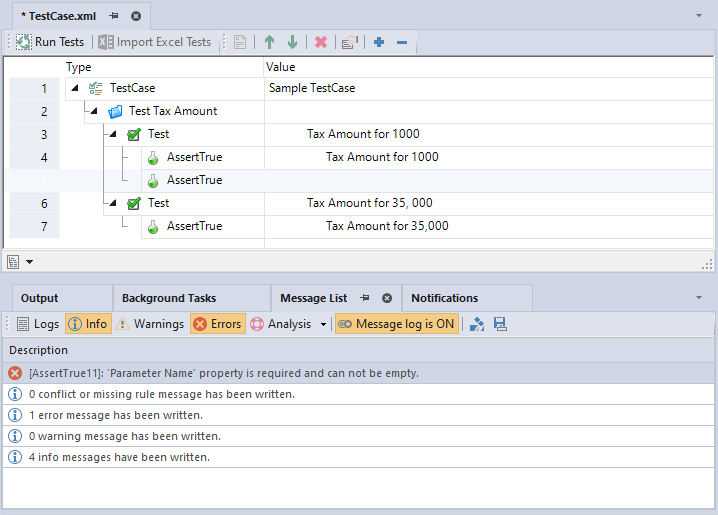The width and height of the screenshot is (718, 515).
Task: Click the tree view options icon
Action: point(13,262)
